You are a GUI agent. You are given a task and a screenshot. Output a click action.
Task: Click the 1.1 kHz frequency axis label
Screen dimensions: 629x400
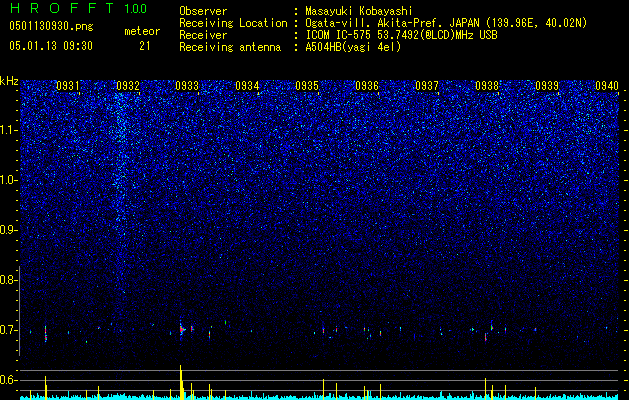[x=9, y=130]
